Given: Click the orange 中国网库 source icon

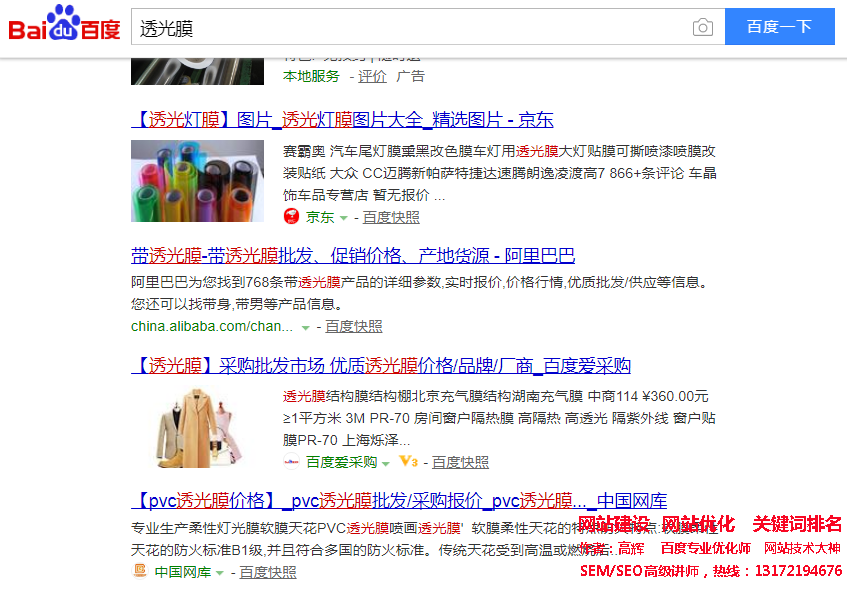Looking at the screenshot, I should point(140,572).
